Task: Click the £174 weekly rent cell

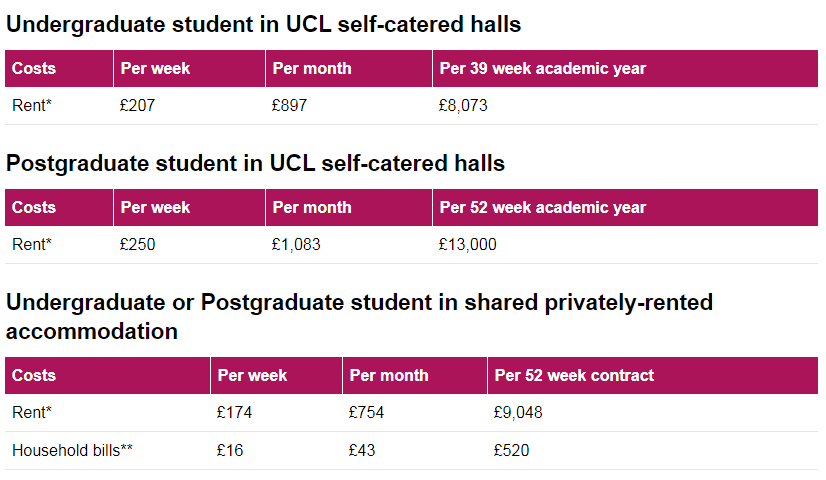Action: (233, 412)
